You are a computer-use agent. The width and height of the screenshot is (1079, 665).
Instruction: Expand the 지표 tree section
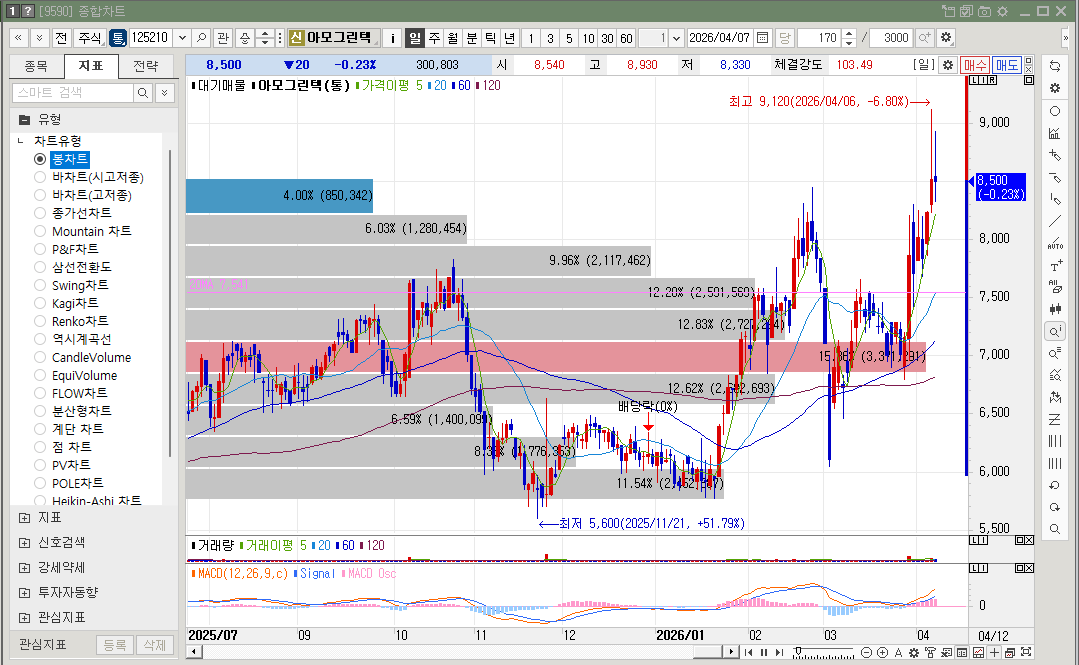(25, 518)
